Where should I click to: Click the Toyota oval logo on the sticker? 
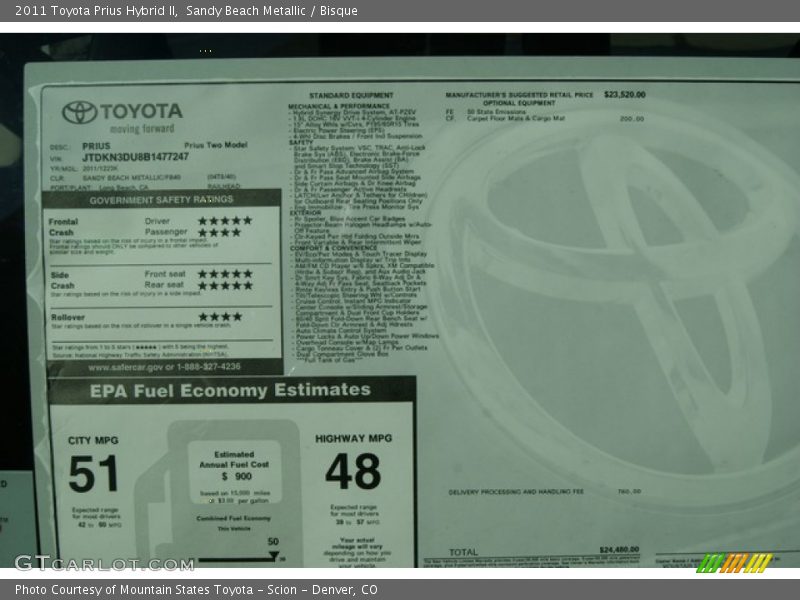pos(79,112)
